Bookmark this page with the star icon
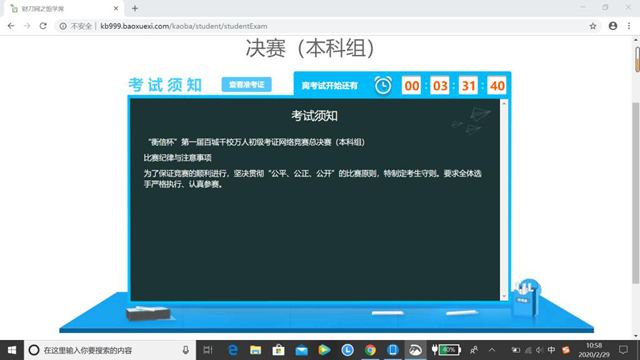 (593, 26)
